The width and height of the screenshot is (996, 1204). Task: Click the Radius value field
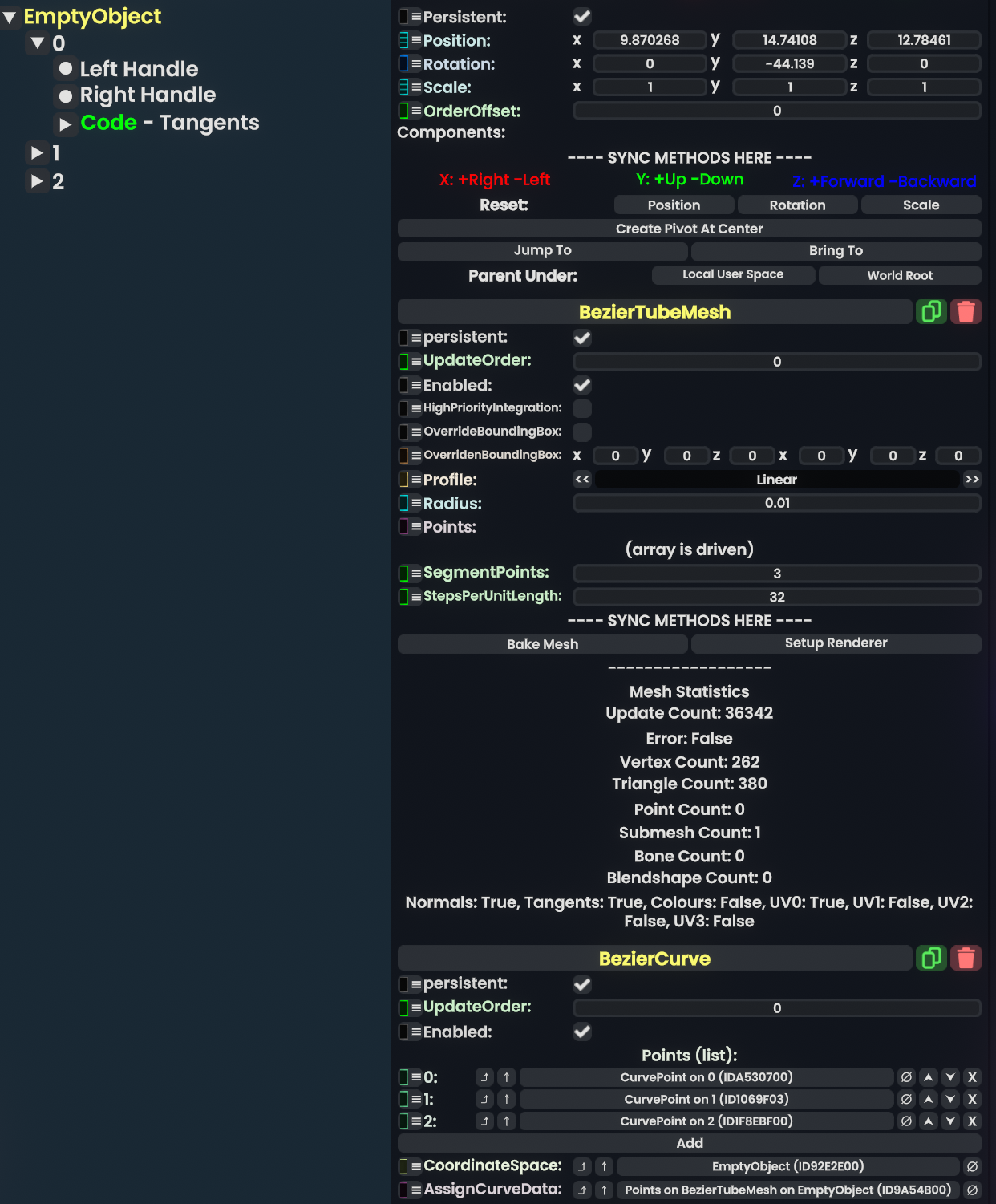pos(776,503)
